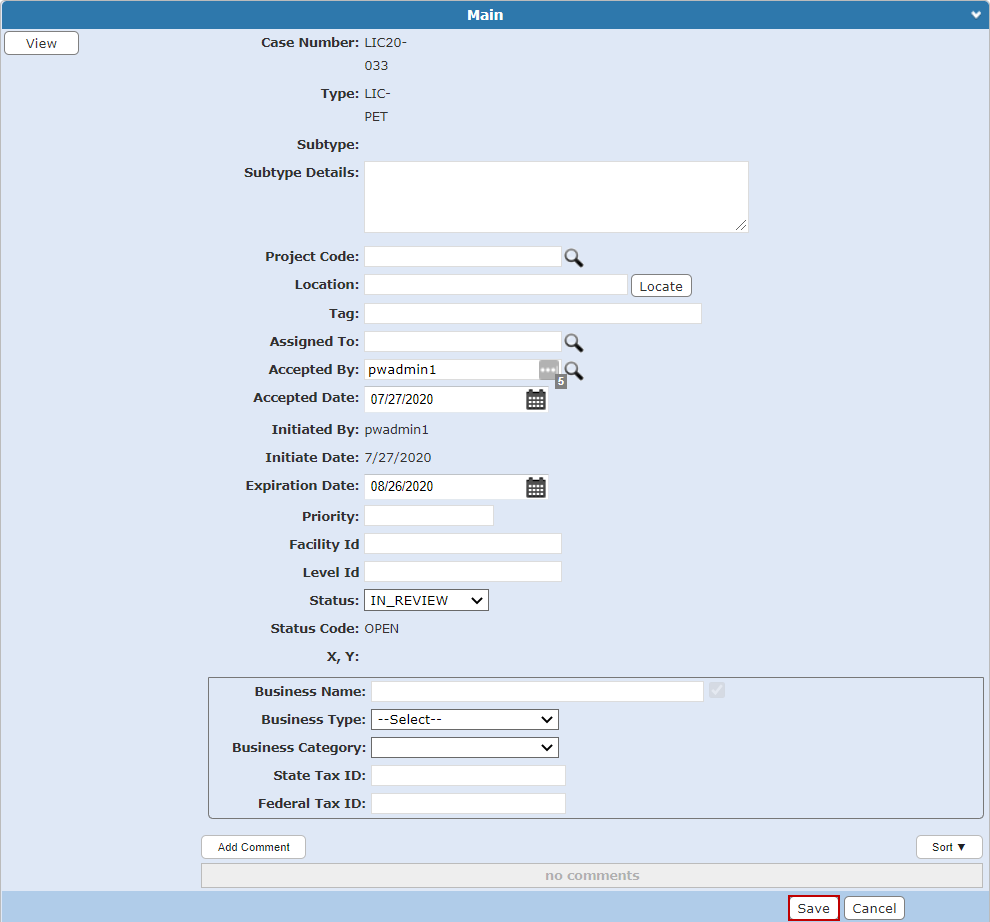Collapse the Main panel header chevron
This screenshot has width=990, height=922.
pos(977,15)
